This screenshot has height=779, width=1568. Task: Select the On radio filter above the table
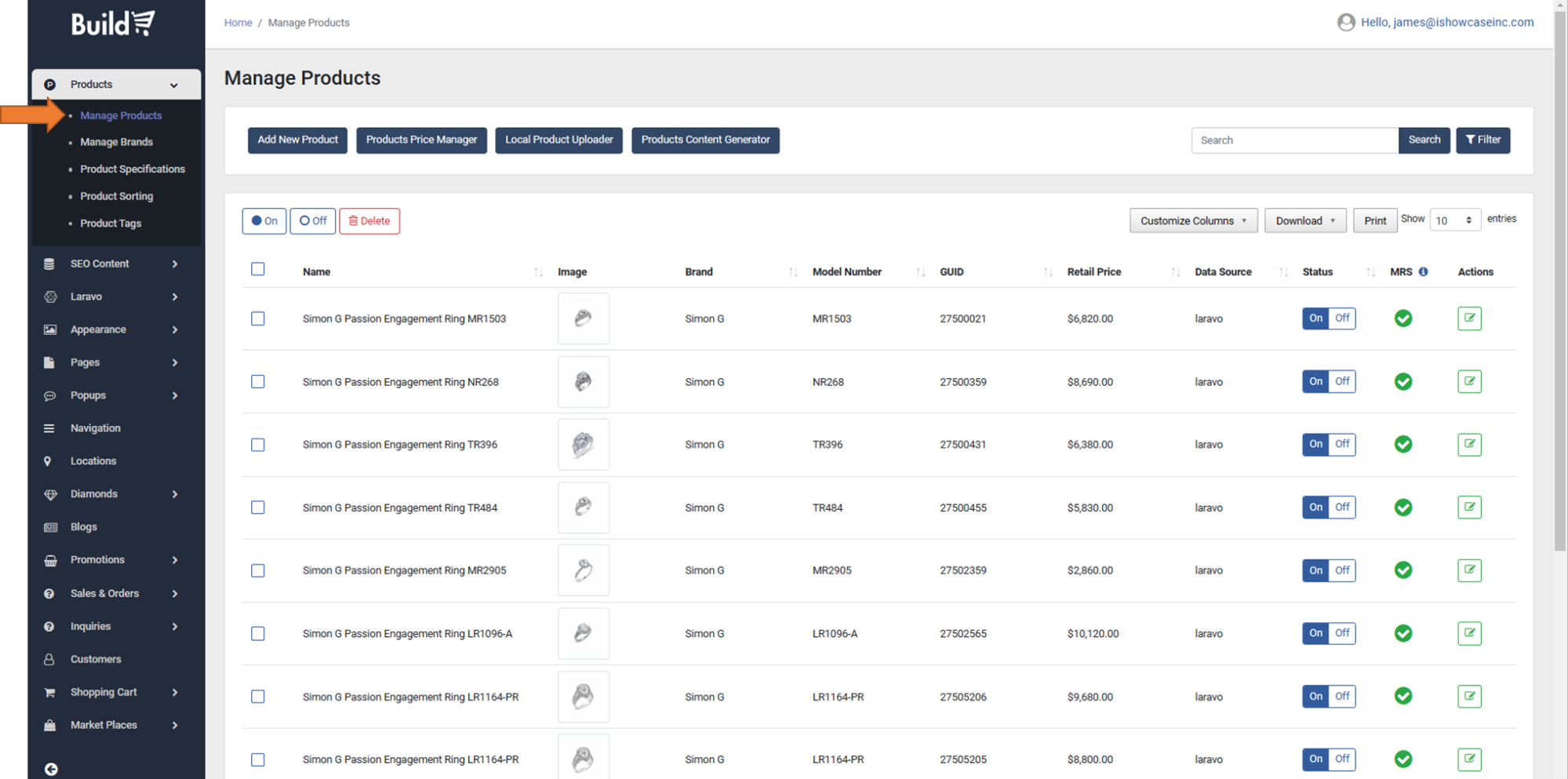click(264, 220)
